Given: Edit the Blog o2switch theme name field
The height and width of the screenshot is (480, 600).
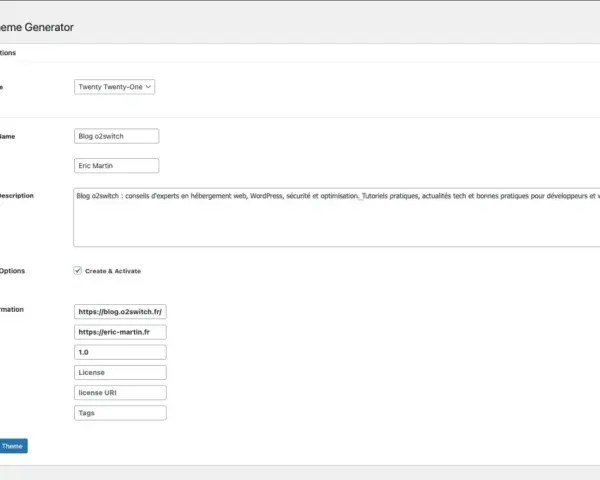Looking at the screenshot, I should 116,136.
